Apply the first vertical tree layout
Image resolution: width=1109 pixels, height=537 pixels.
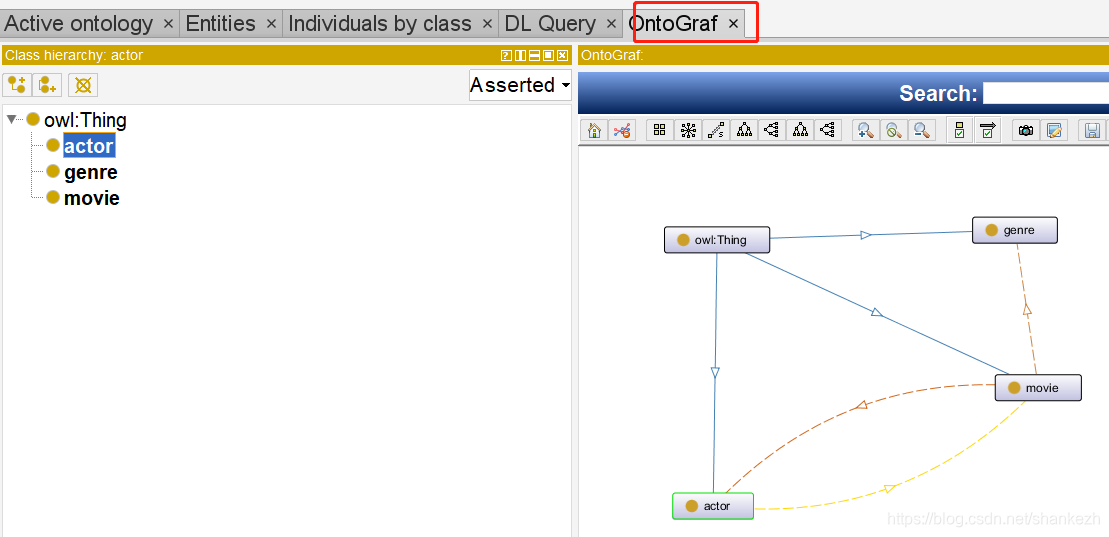click(x=744, y=130)
